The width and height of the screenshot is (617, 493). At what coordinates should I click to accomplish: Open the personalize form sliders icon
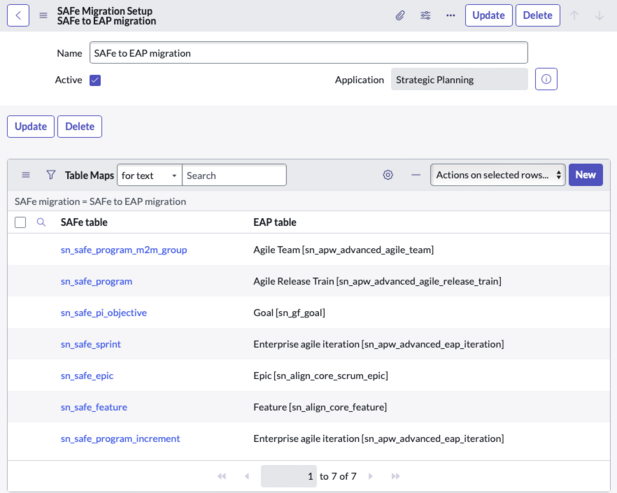tap(425, 16)
